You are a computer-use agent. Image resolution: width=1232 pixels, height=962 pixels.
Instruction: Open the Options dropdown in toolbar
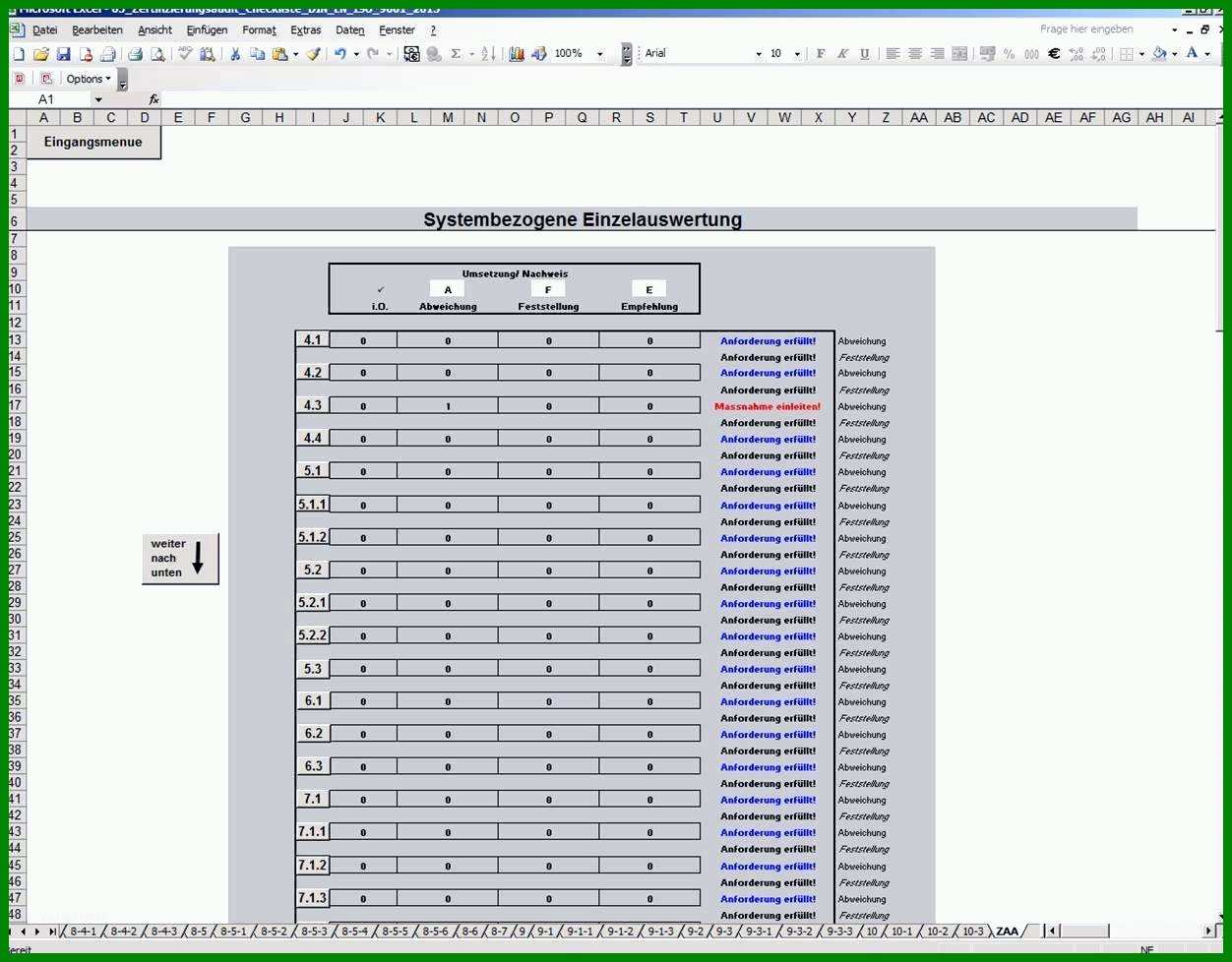pos(88,79)
